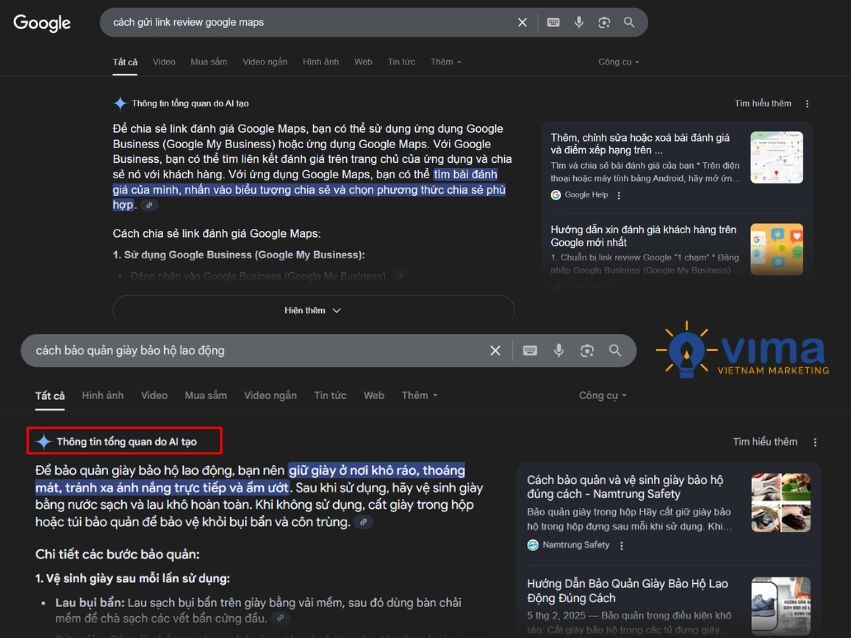Click the magnifier in the google maps review search bar
Image resolution: width=851 pixels, height=638 pixels.
[x=629, y=22]
